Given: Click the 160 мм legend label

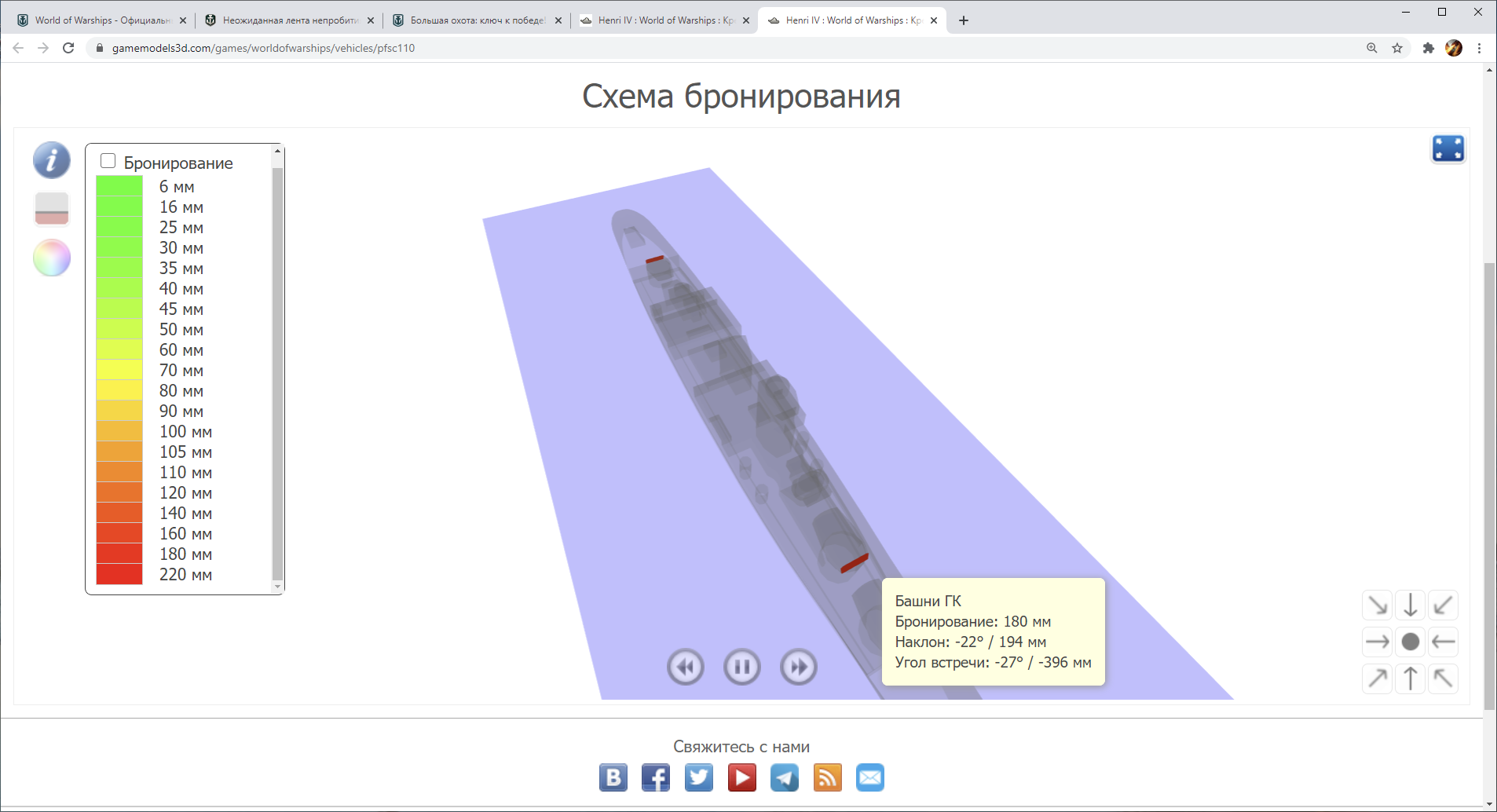Looking at the screenshot, I should click(185, 534).
